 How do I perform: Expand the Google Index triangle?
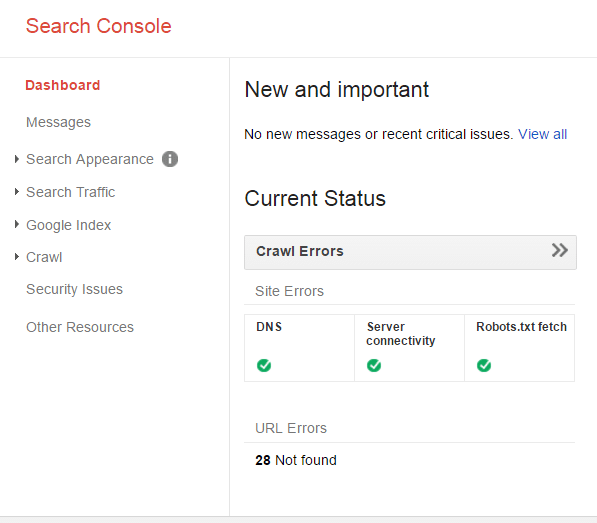click(x=16, y=225)
